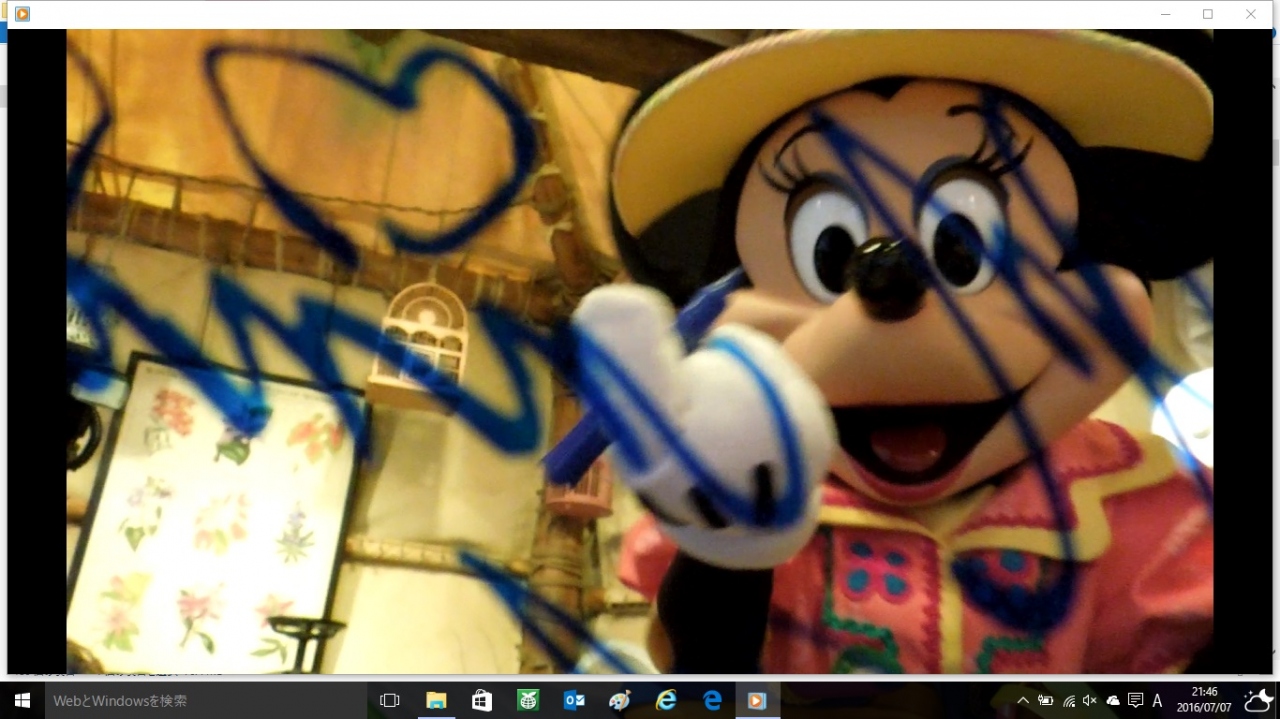This screenshot has height=719, width=1280.
Task: Open the green globe app on taskbar
Action: click(528, 701)
